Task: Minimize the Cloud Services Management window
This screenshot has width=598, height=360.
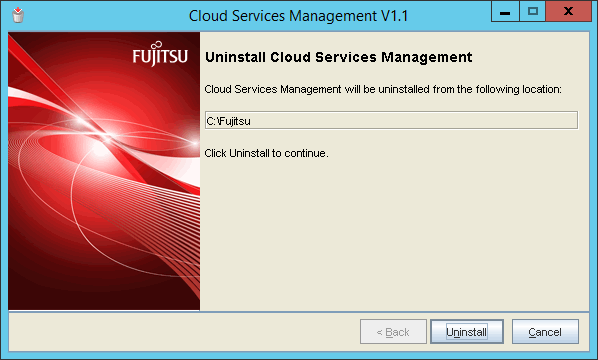Action: [x=505, y=11]
